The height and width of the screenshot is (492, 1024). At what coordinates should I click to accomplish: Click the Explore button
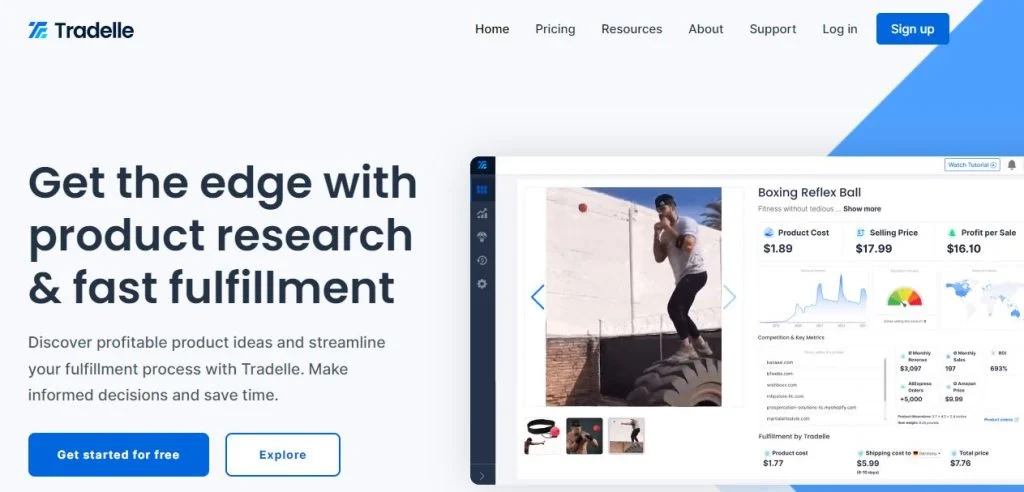coord(282,455)
